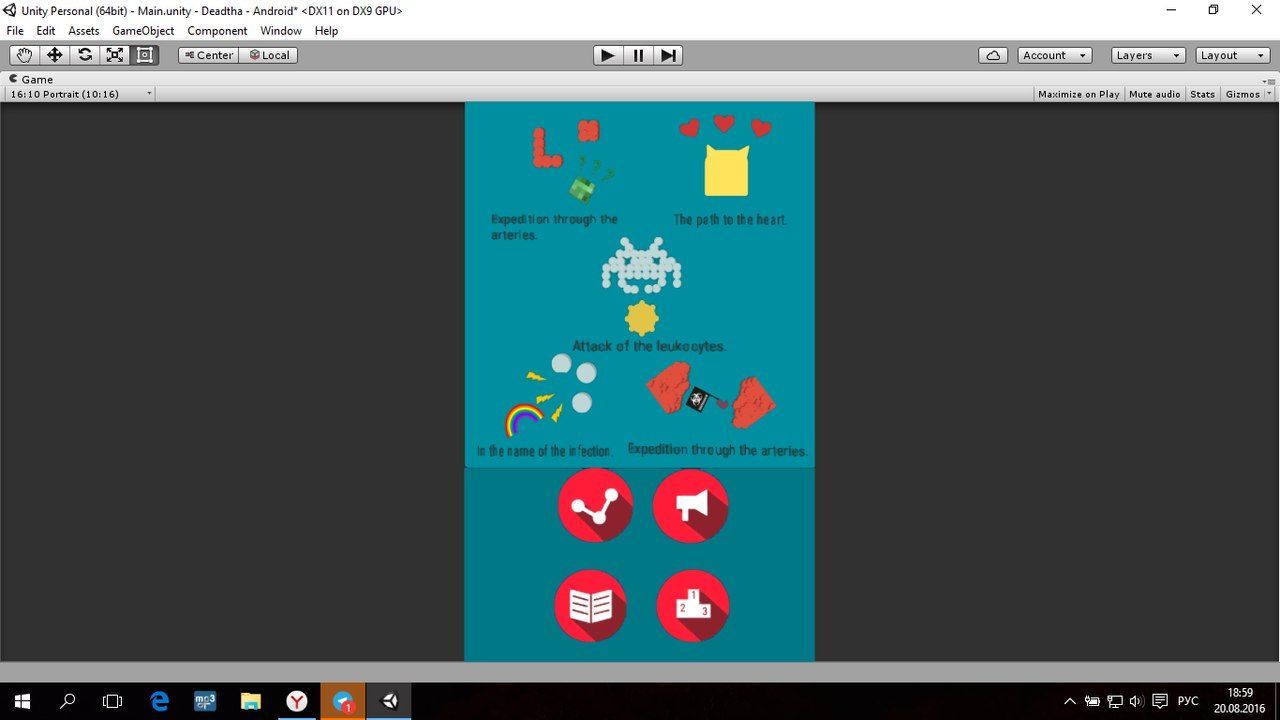The height and width of the screenshot is (720, 1280).
Task: Select the Move tool
Action: tap(55, 55)
